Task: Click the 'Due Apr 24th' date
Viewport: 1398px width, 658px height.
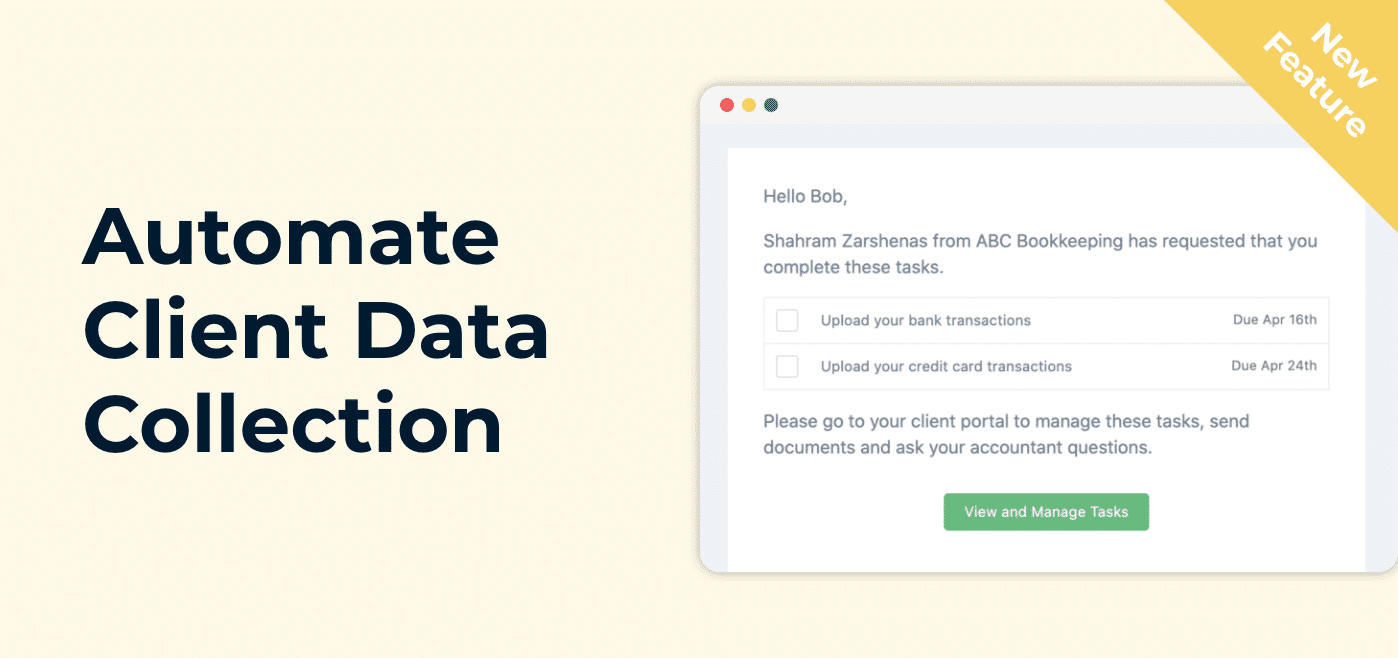Action: click(1274, 366)
